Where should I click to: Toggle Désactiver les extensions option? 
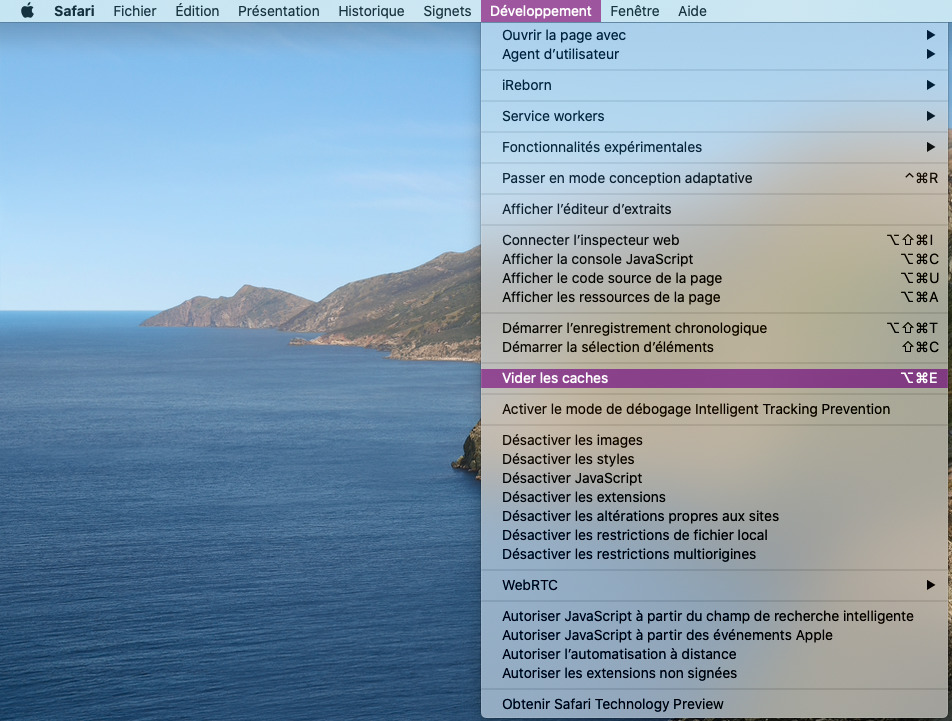pyautogui.click(x=583, y=497)
